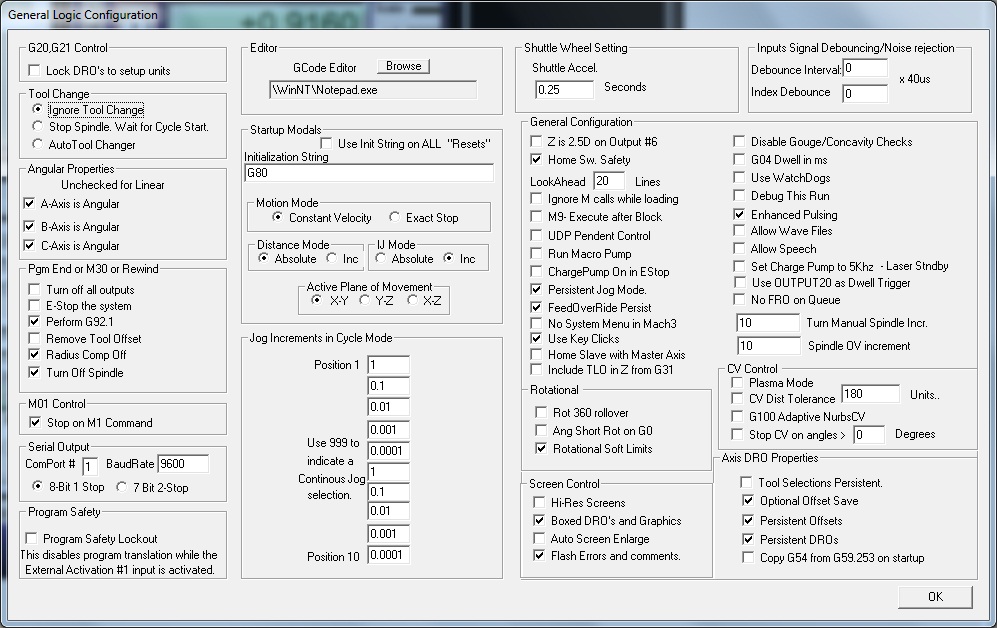
Task: Select Y-Z active plane
Action: (364, 300)
